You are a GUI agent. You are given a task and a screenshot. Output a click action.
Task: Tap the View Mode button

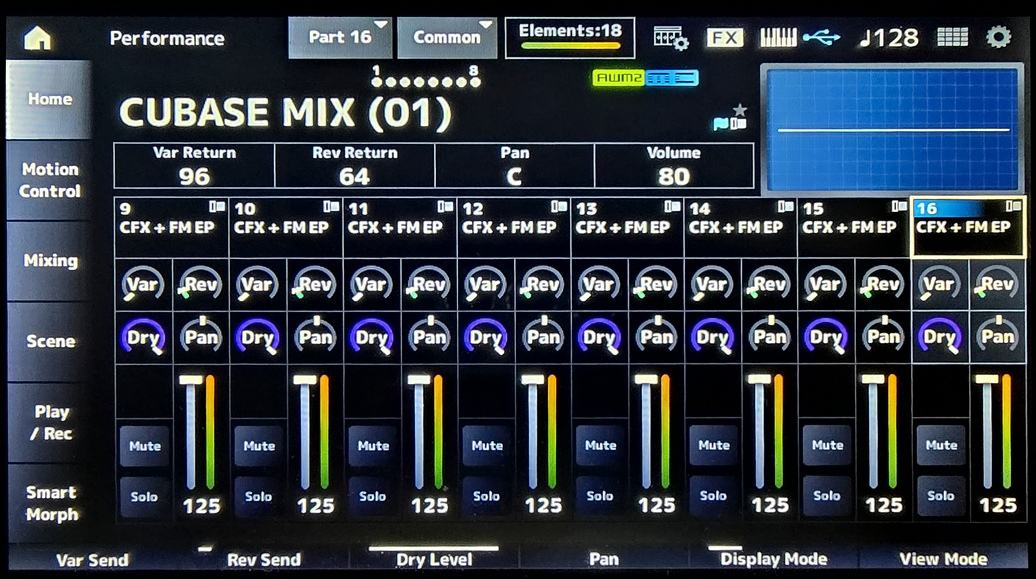click(943, 559)
